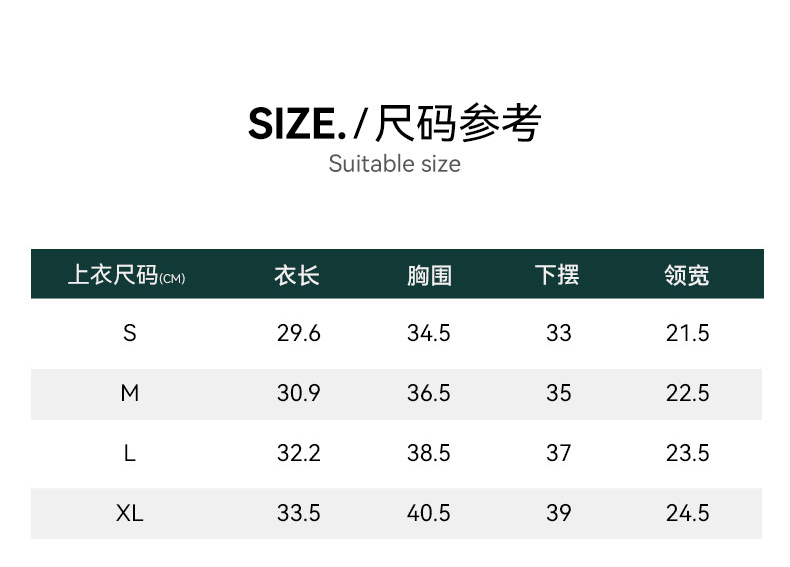Click the 36.5 chest value for M
Screen dimensions: 790x567
(428, 394)
